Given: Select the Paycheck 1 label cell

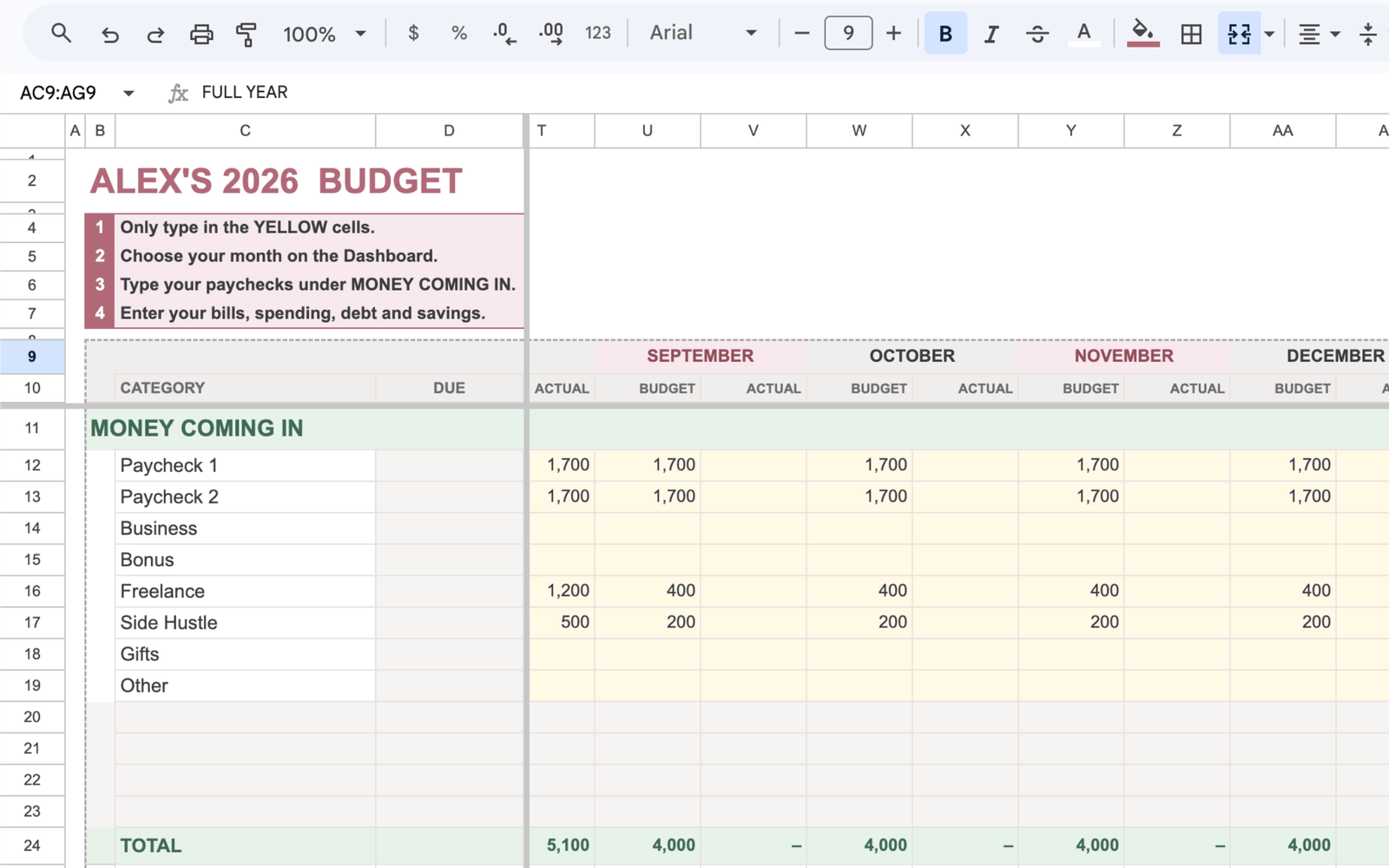Looking at the screenshot, I should [x=245, y=465].
